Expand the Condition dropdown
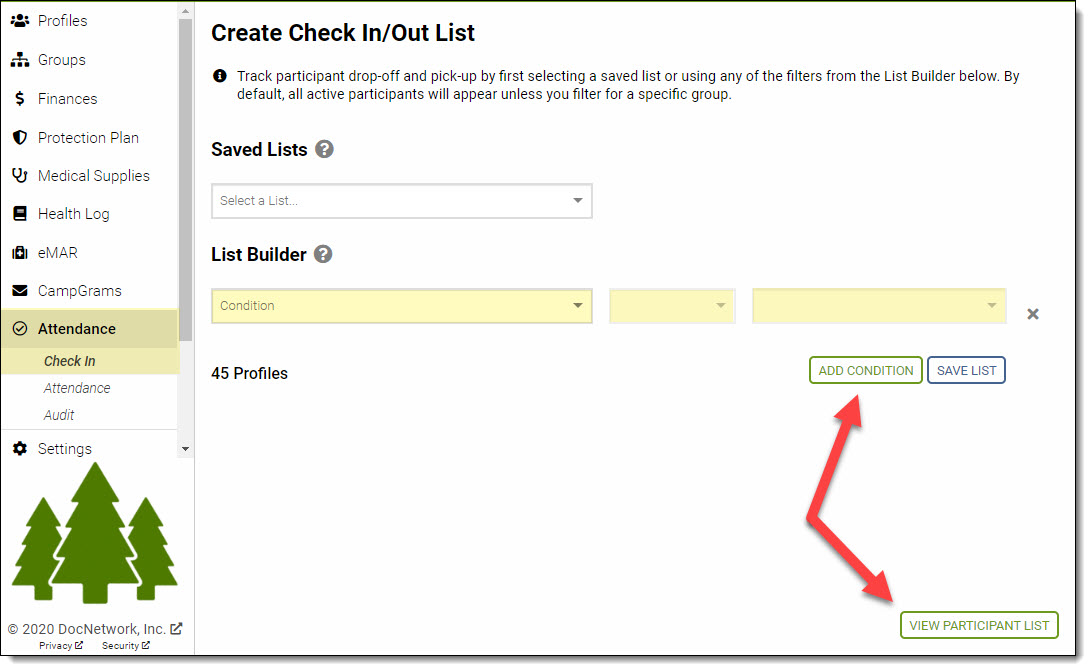The height and width of the screenshot is (671, 1091). (x=401, y=305)
